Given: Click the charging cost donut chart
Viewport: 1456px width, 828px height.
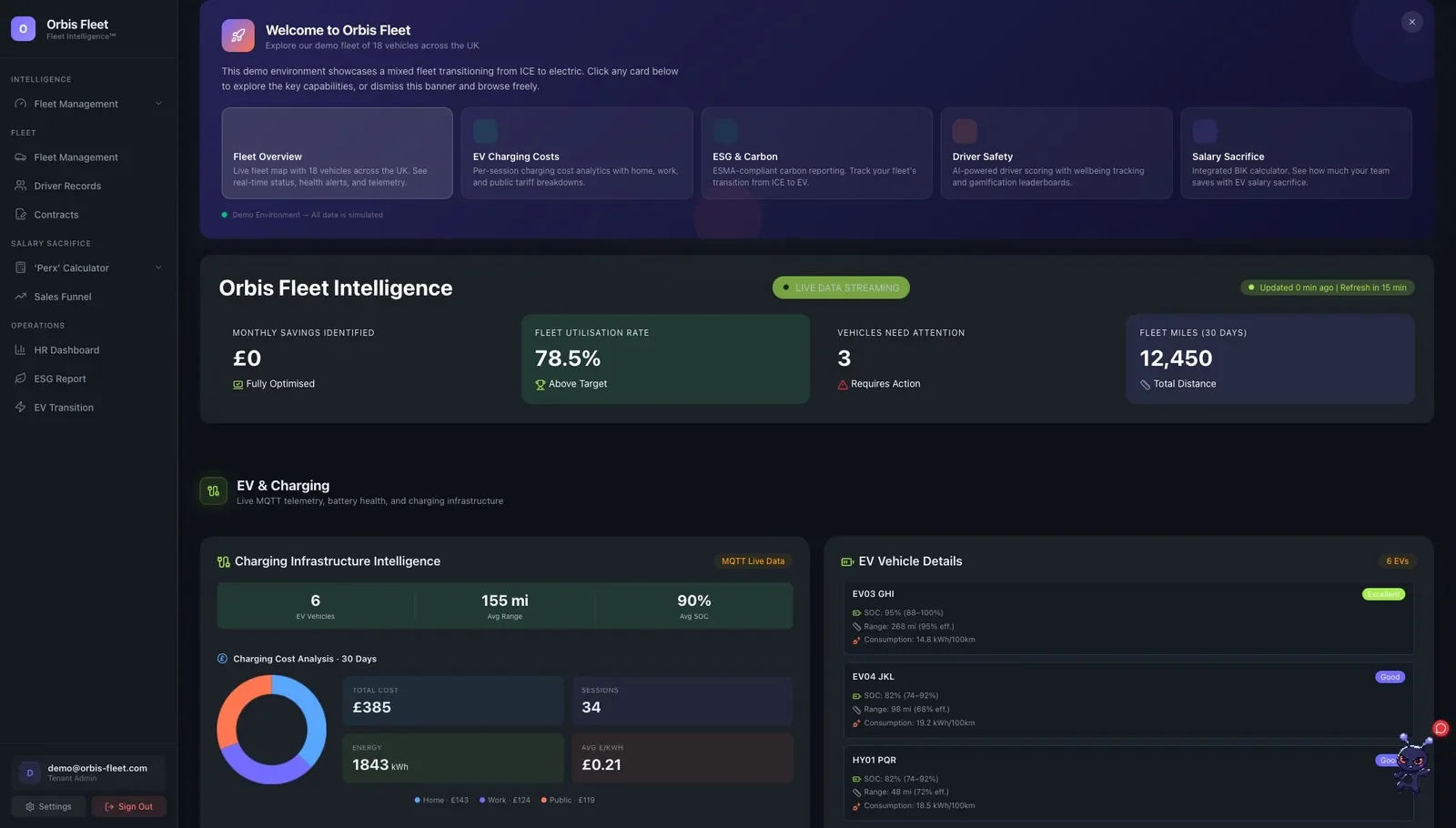Looking at the screenshot, I should coord(270,729).
